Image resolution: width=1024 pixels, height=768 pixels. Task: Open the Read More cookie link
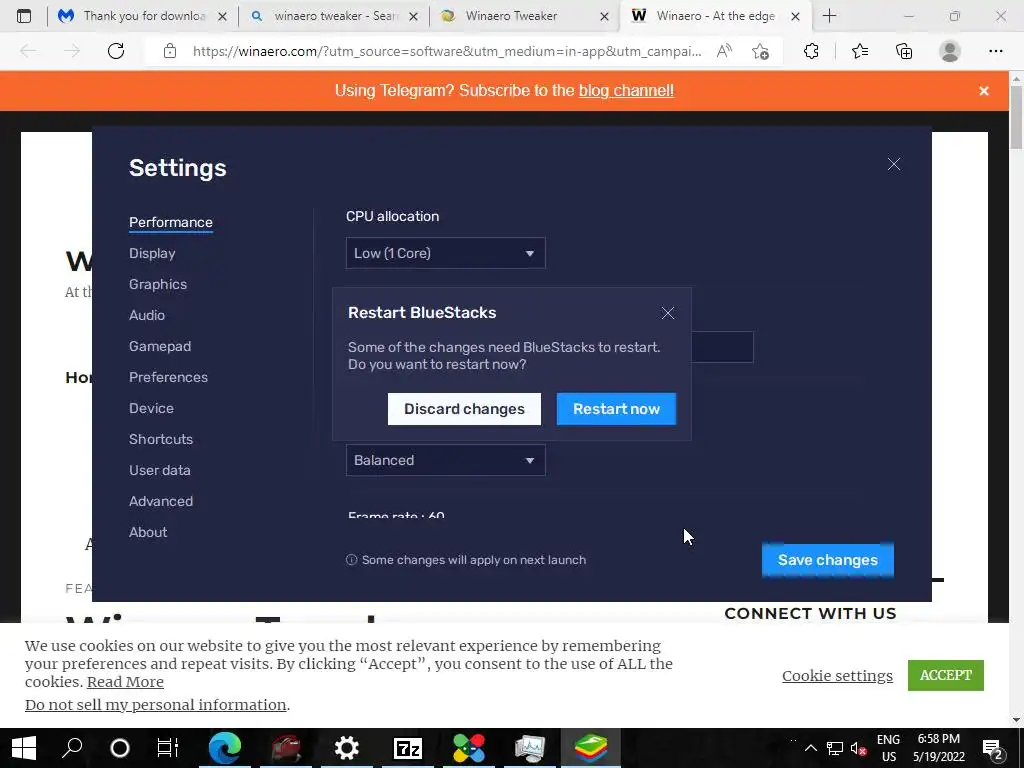[x=125, y=682]
